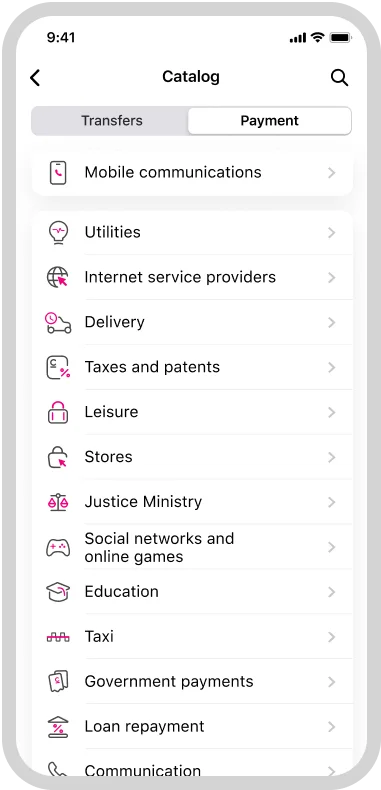The width and height of the screenshot is (381, 790).
Task: Tap the Mobile communications phone icon
Action: tap(58, 173)
